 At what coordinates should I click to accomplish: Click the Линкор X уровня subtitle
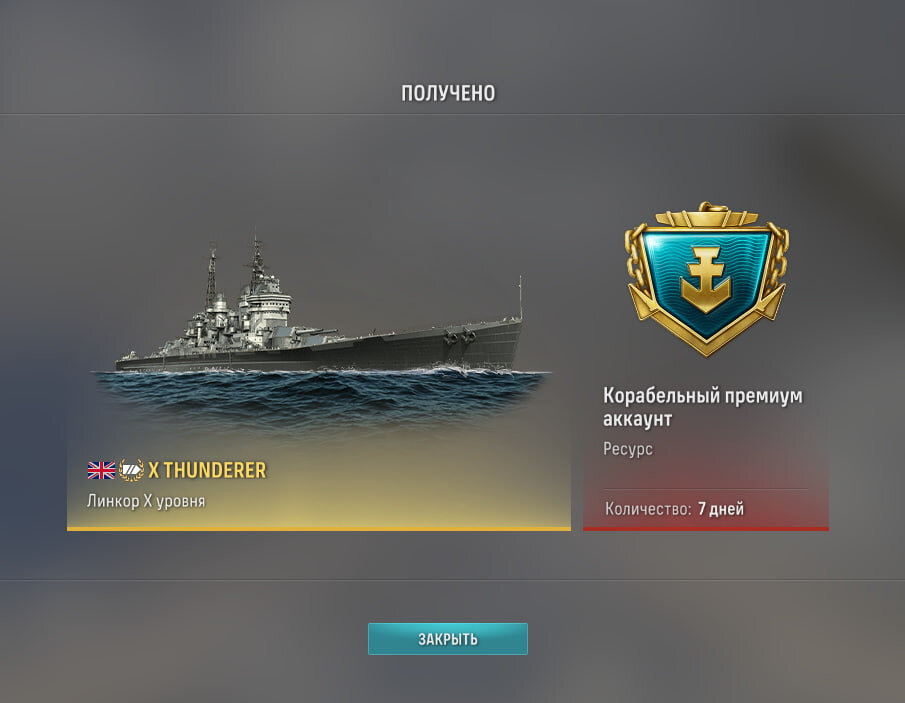pos(146,500)
